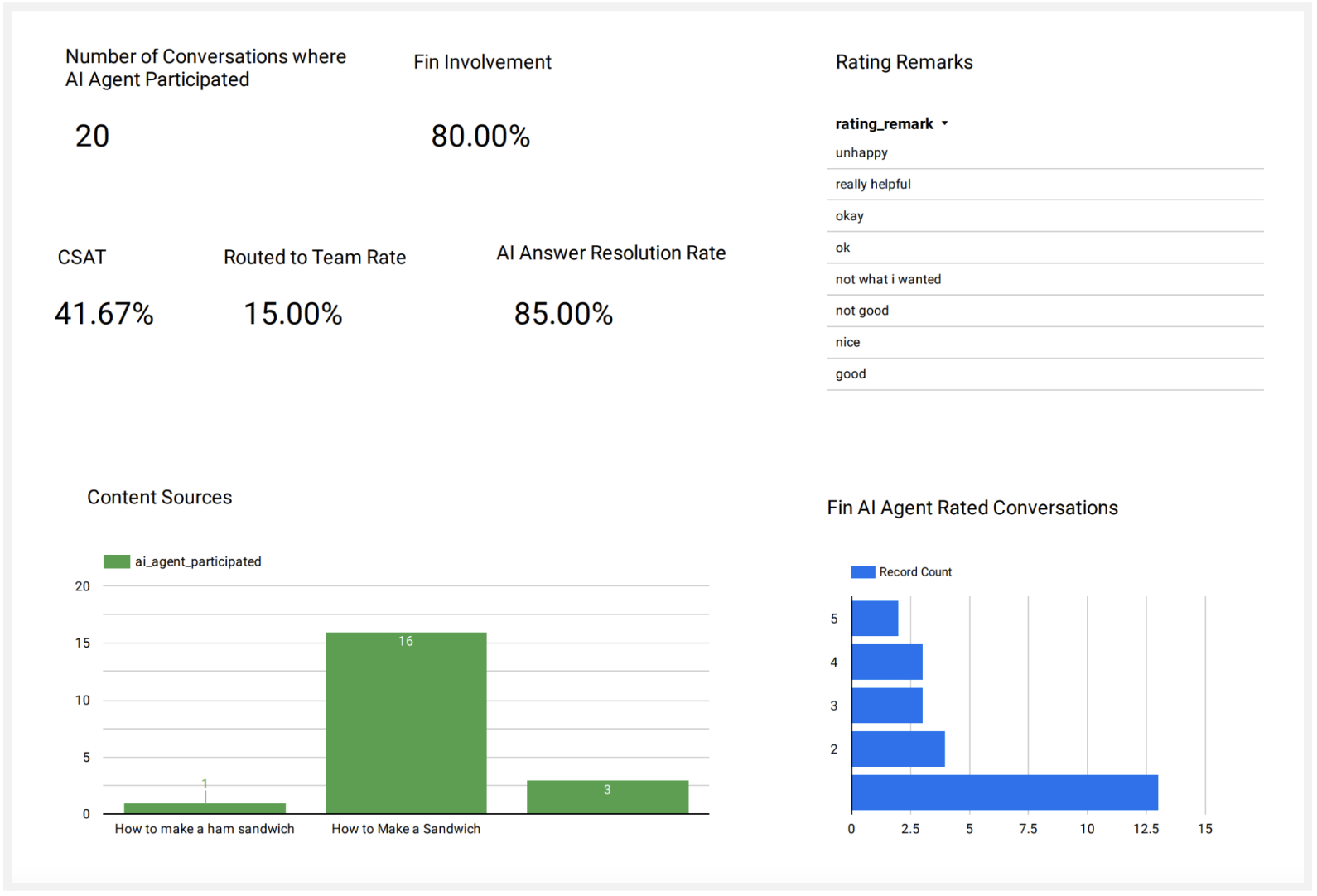Select the 'okay' remark row
This screenshot has width=1317, height=896.
1045,216
